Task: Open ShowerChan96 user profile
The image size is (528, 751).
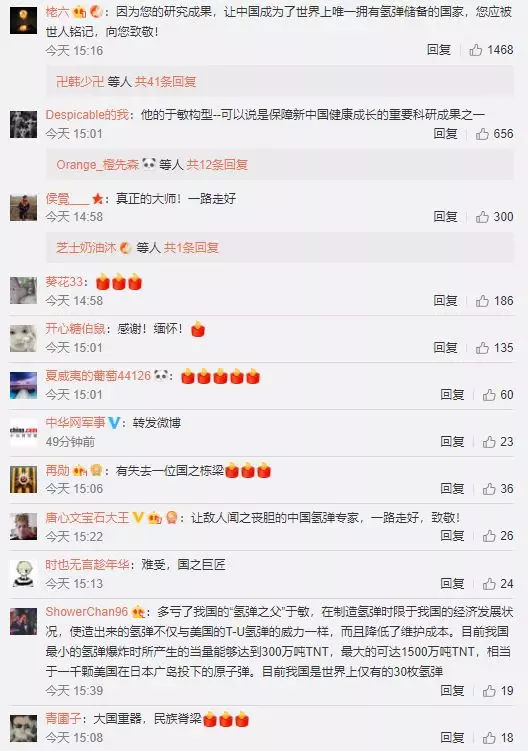Action: click(x=87, y=612)
